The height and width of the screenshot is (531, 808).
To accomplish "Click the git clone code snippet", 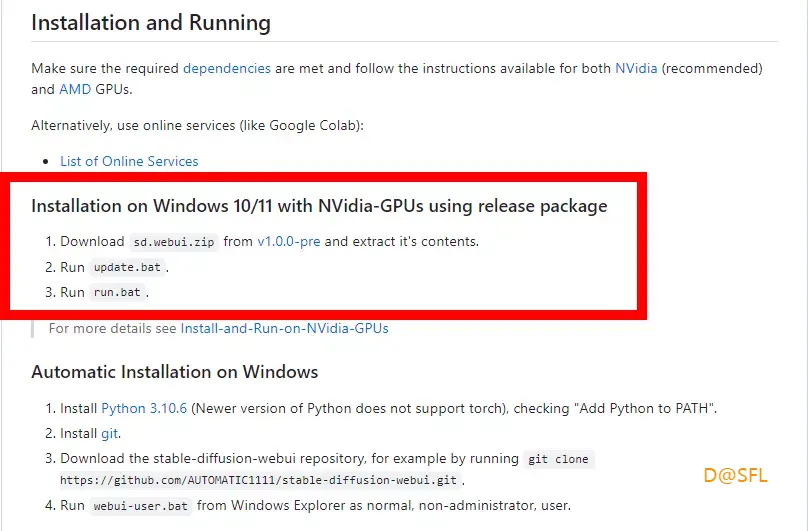I will [558, 459].
